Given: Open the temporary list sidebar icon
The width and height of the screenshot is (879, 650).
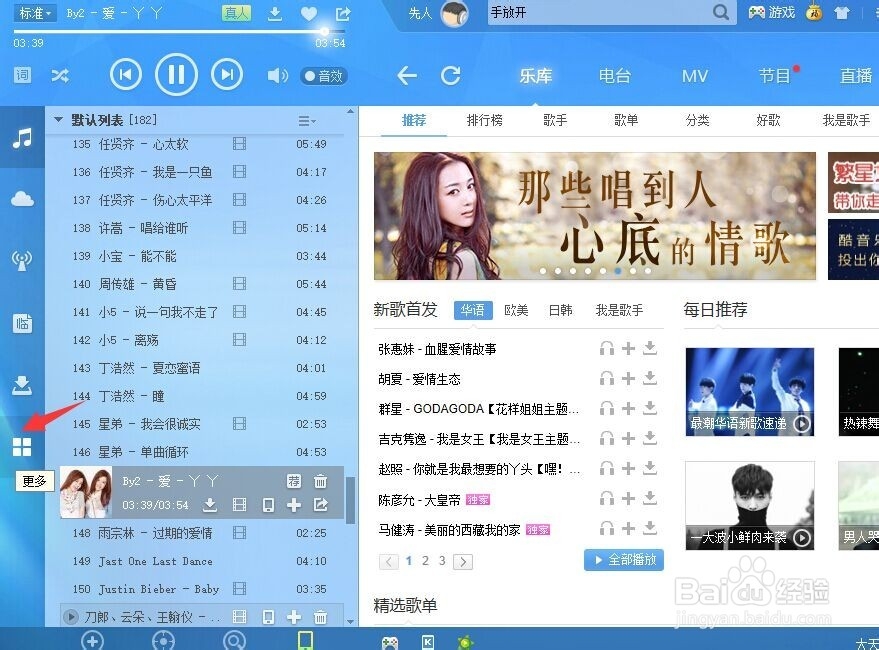Looking at the screenshot, I should (22, 324).
